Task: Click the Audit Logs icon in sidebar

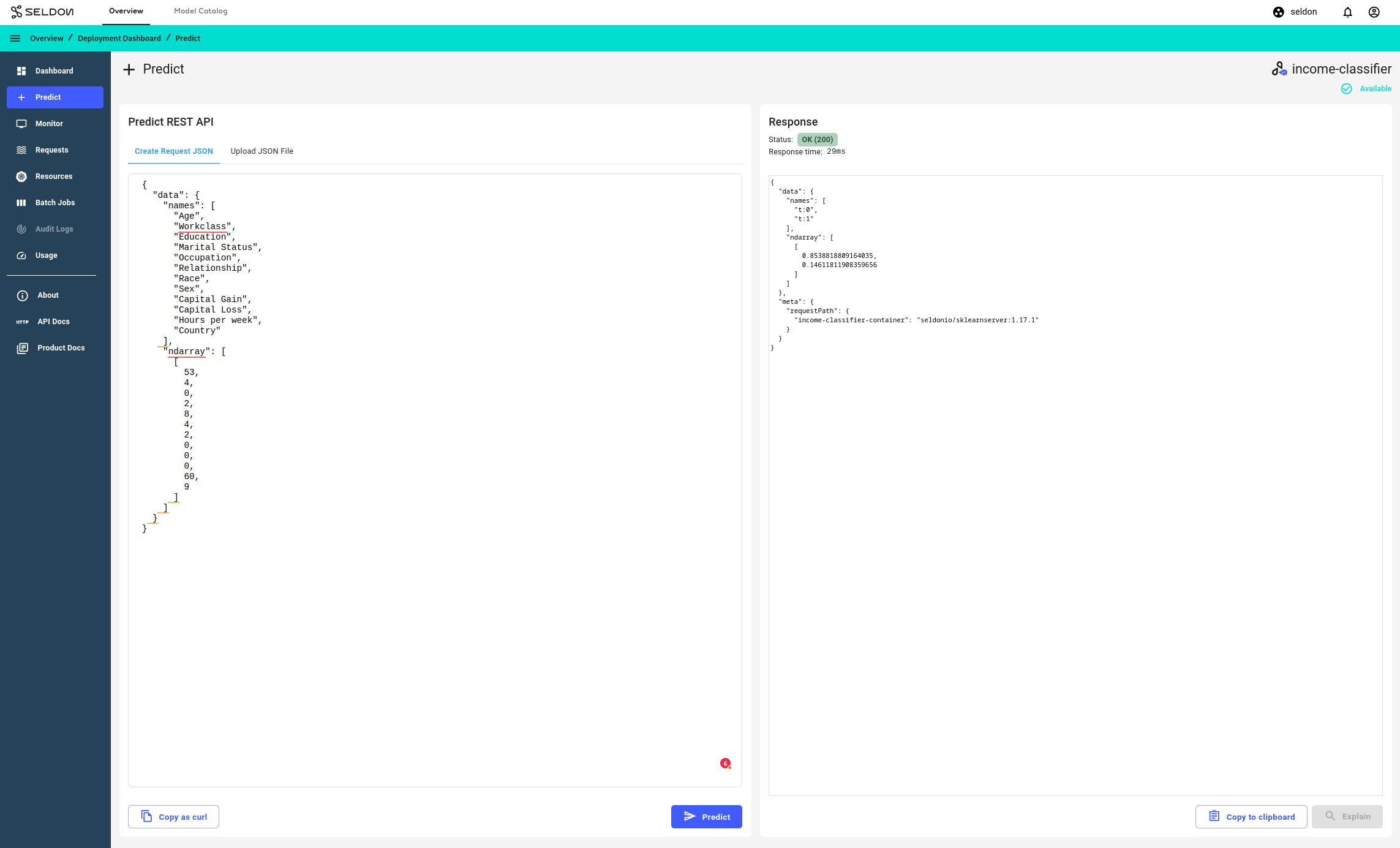Action: (x=21, y=229)
